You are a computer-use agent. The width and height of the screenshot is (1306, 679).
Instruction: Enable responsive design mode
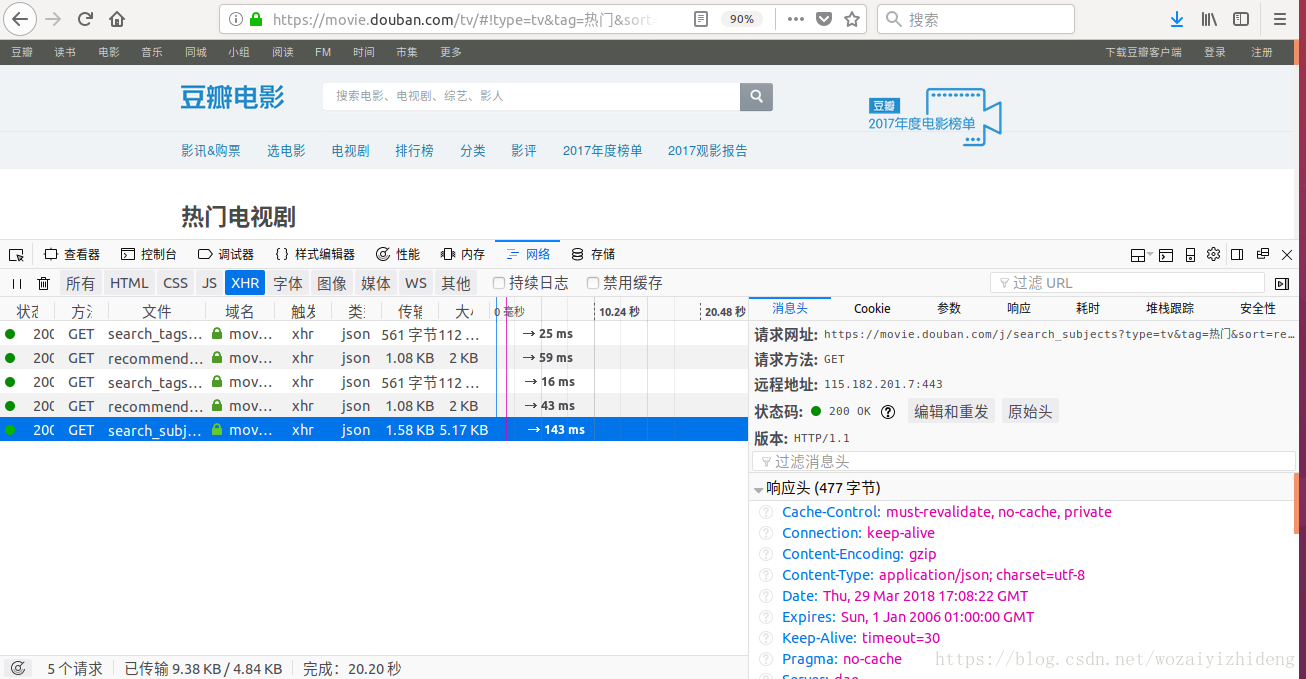point(1190,255)
